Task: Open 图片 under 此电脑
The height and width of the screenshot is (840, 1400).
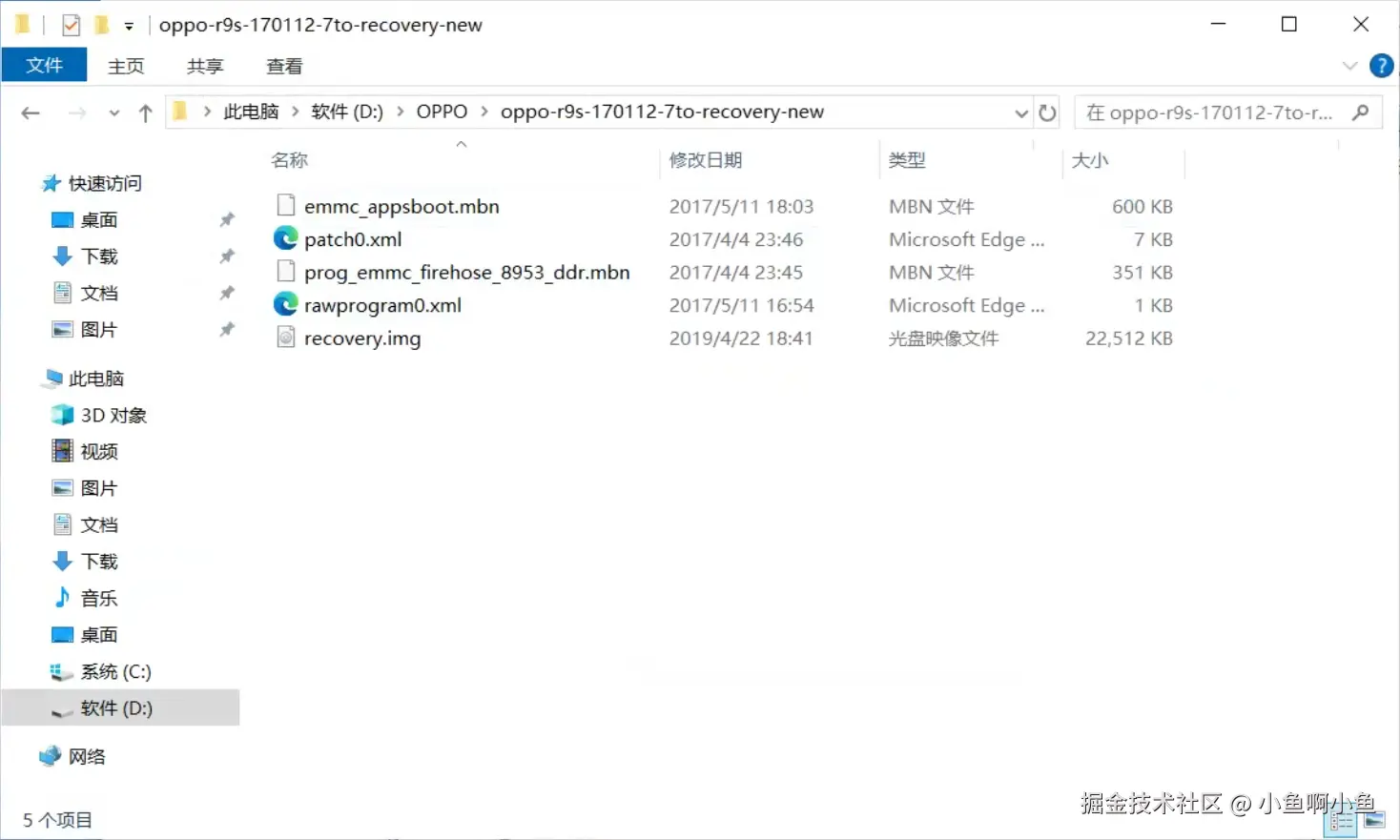Action: 99,488
